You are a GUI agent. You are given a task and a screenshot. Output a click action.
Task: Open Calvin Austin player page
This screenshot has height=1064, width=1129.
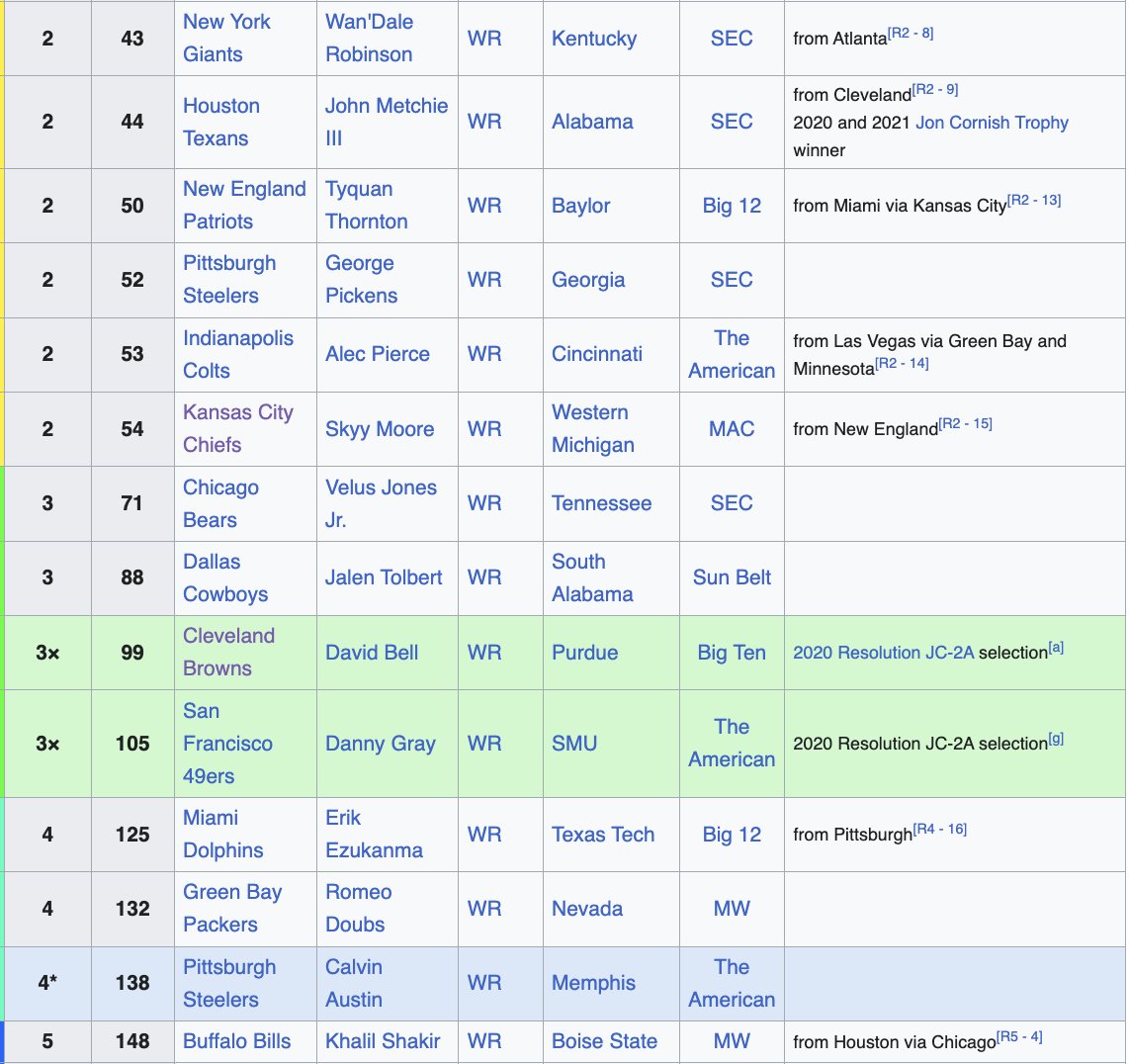click(354, 983)
